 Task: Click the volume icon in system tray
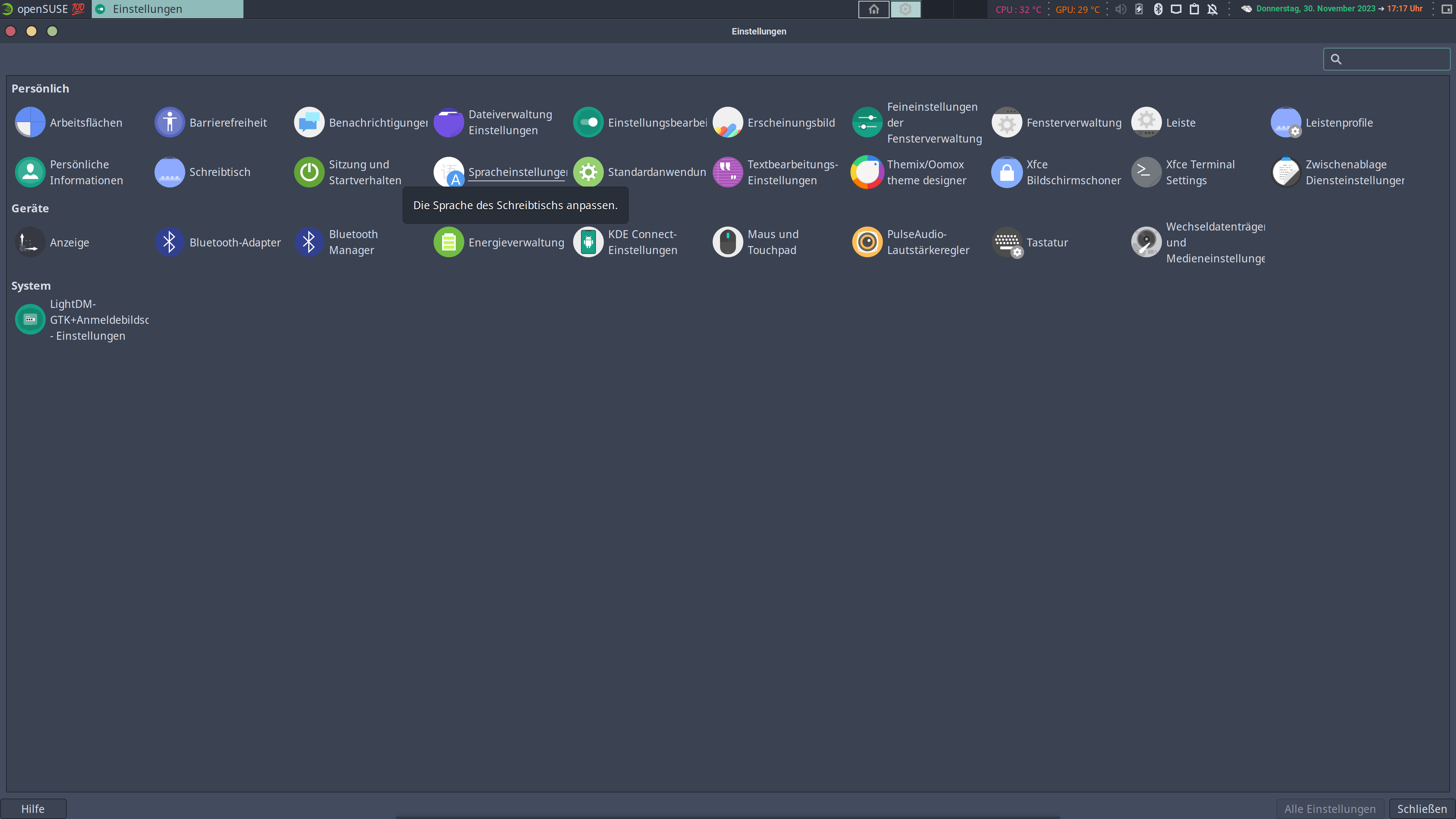(1120, 9)
